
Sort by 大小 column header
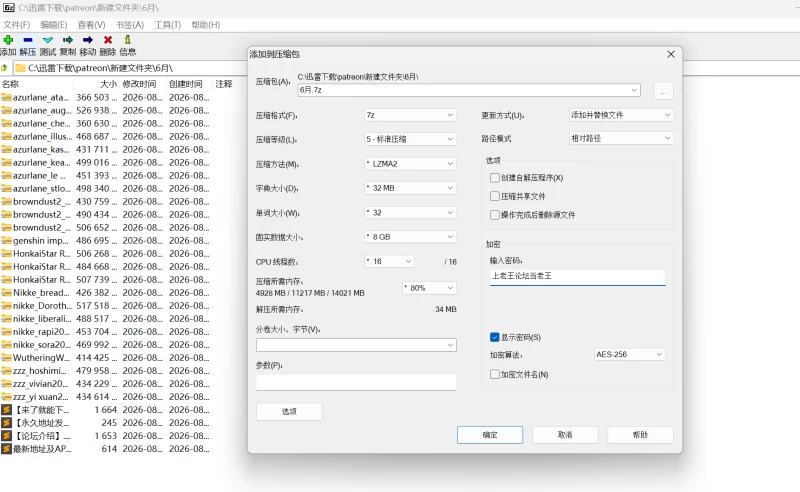(x=108, y=84)
